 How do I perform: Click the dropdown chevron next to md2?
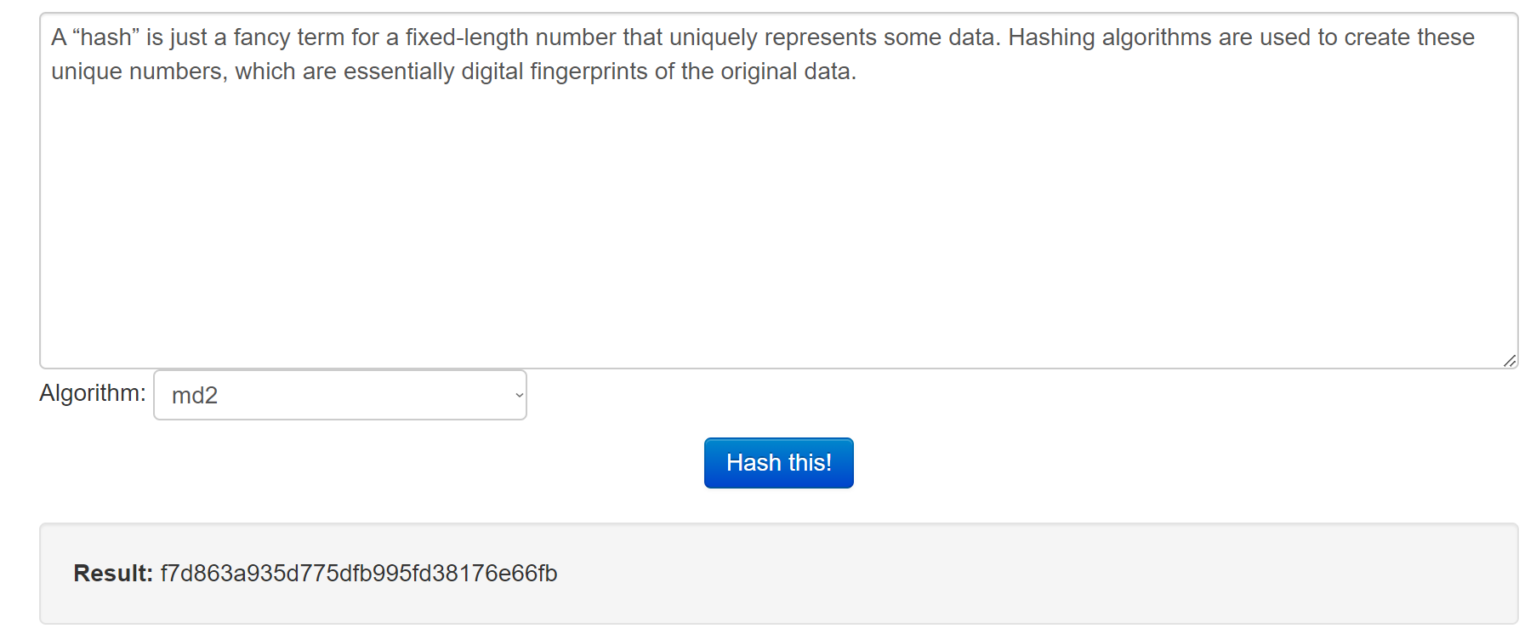point(516,395)
